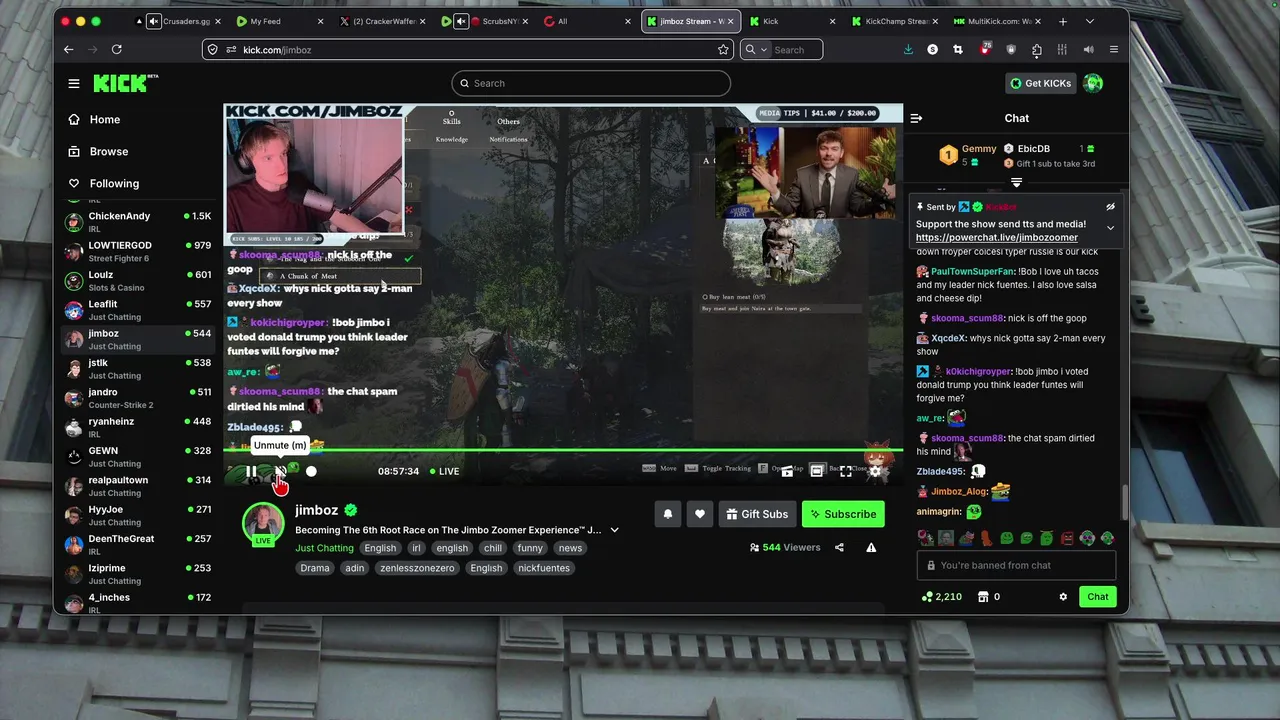Open jandro Counter-Strike 2 stream

(x=138, y=398)
